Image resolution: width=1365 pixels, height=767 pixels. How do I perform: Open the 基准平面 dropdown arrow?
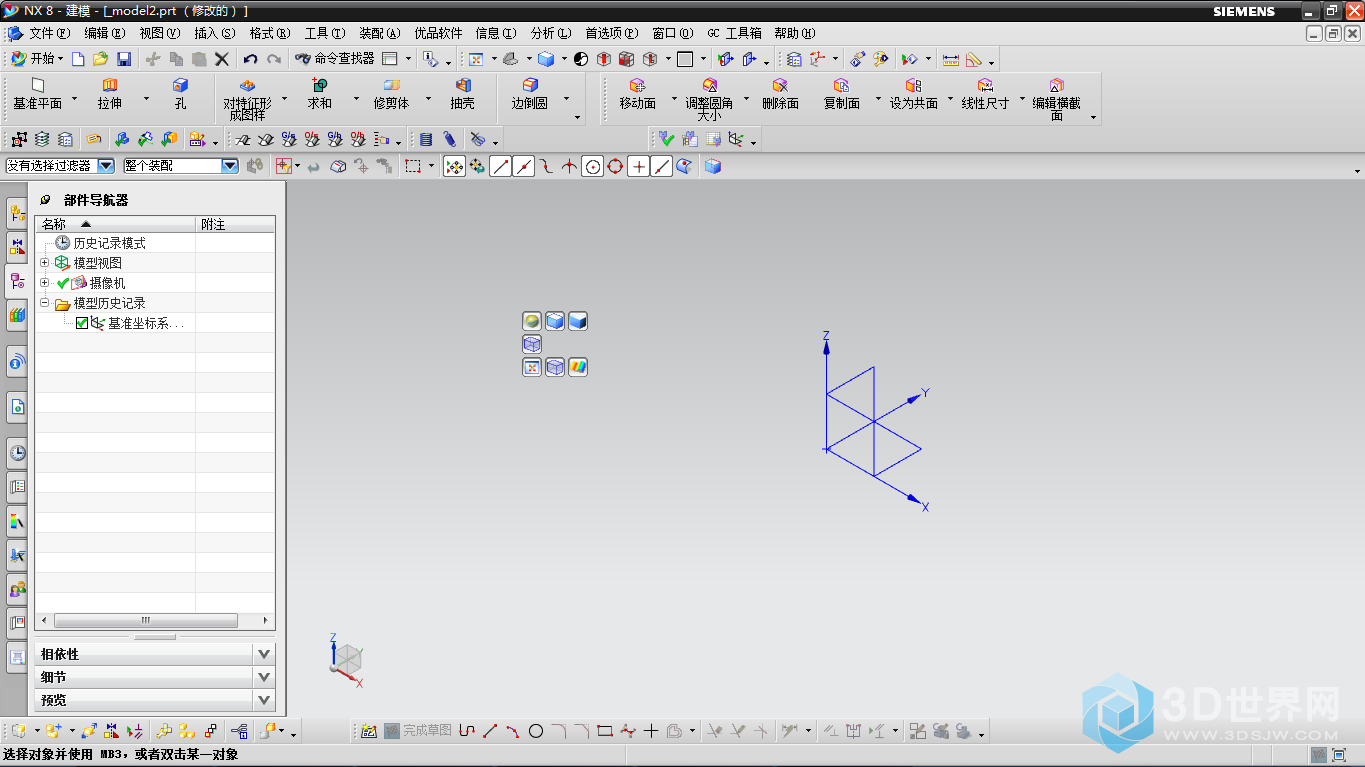(x=74, y=98)
